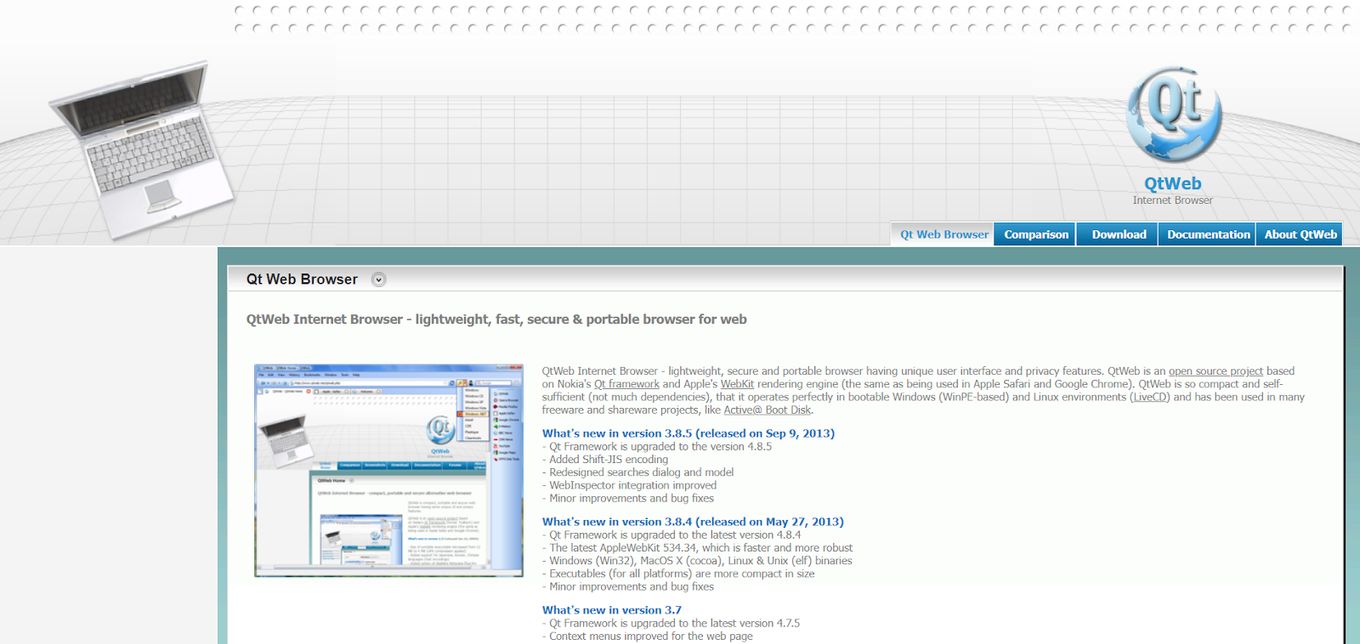The image size is (1360, 644).
Task: Expand the Qt Web Browser panel arrow
Action: [x=378, y=280]
